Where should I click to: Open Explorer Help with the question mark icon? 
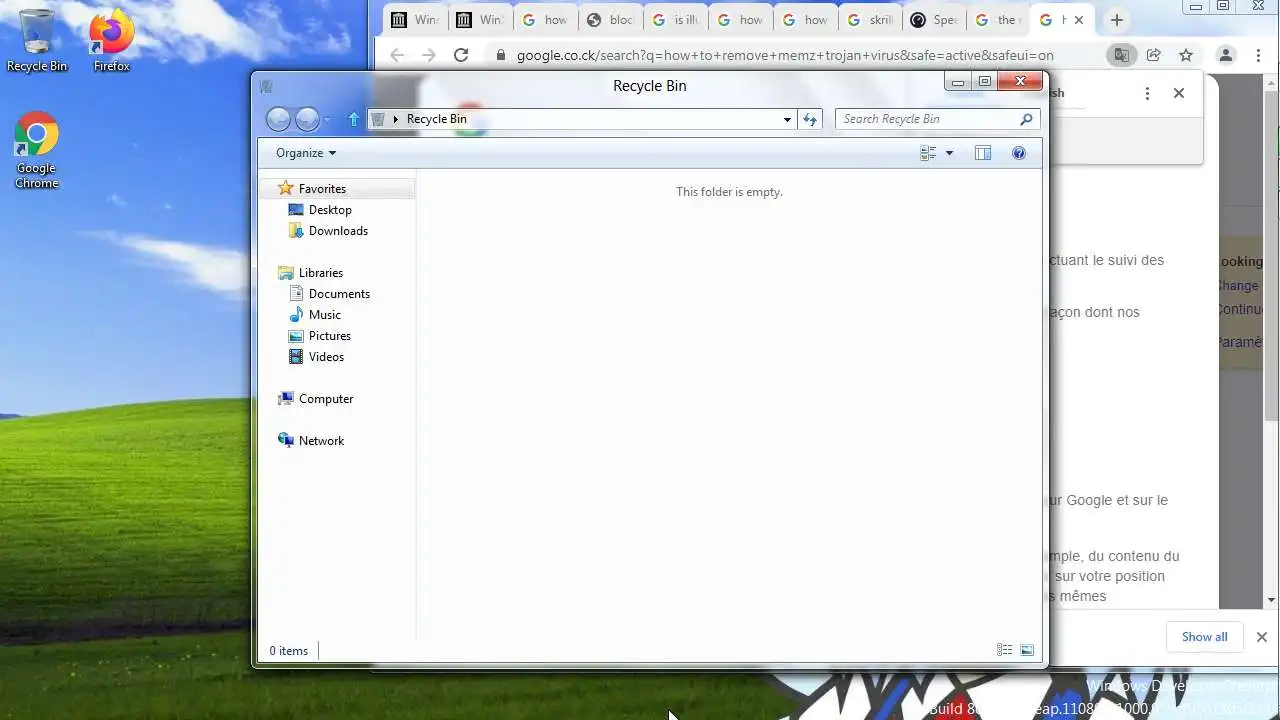(x=1019, y=153)
